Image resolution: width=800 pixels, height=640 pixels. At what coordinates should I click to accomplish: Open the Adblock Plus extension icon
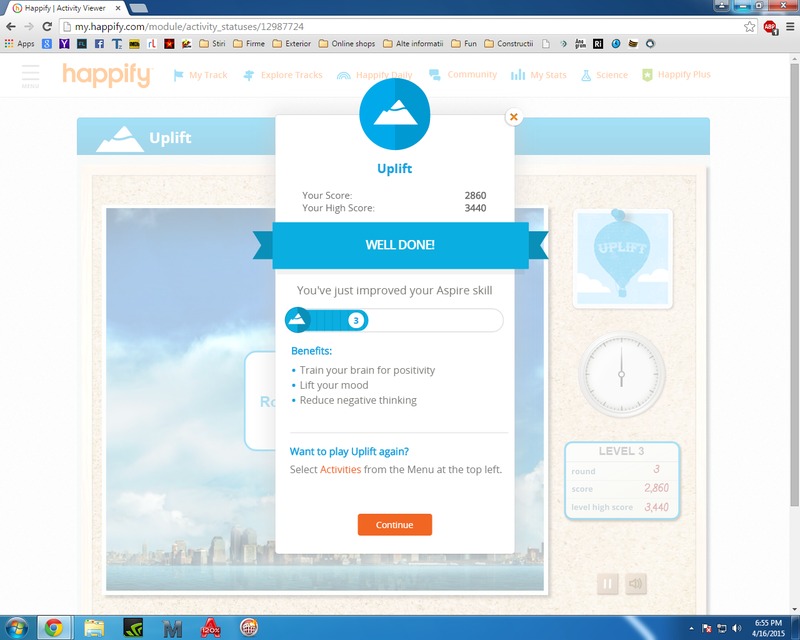tap(770, 27)
